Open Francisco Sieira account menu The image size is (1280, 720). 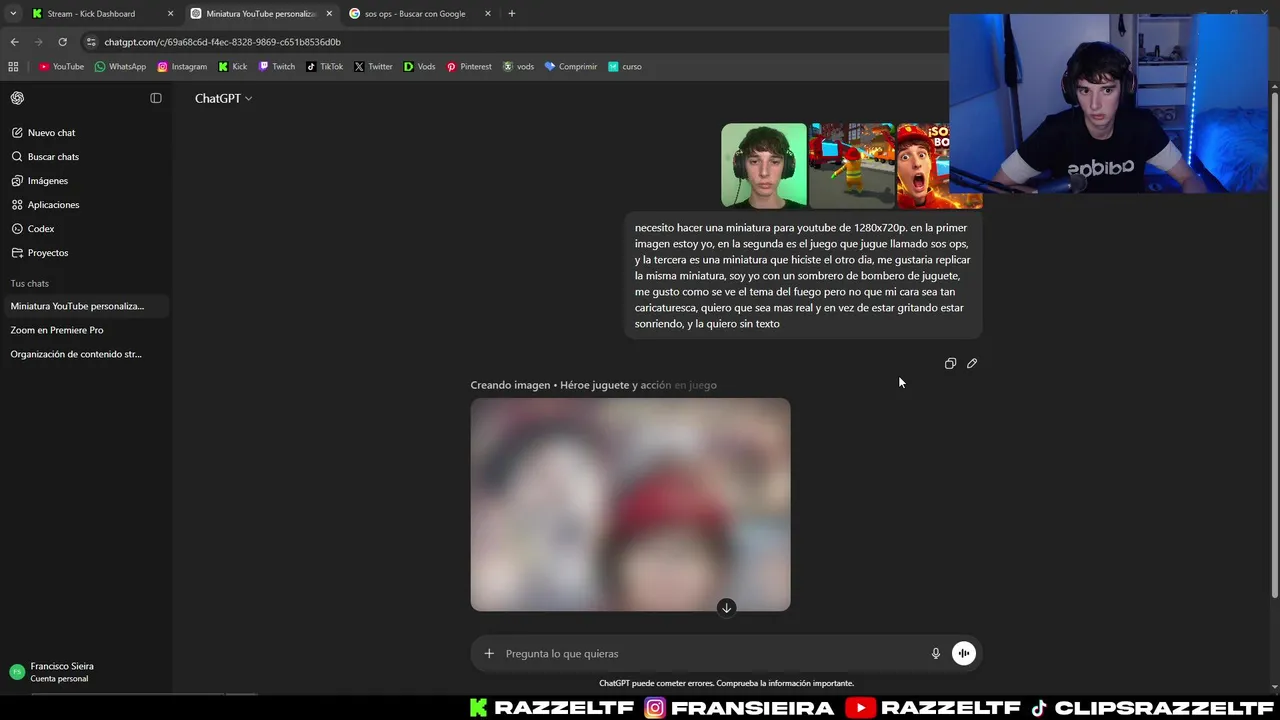84,672
